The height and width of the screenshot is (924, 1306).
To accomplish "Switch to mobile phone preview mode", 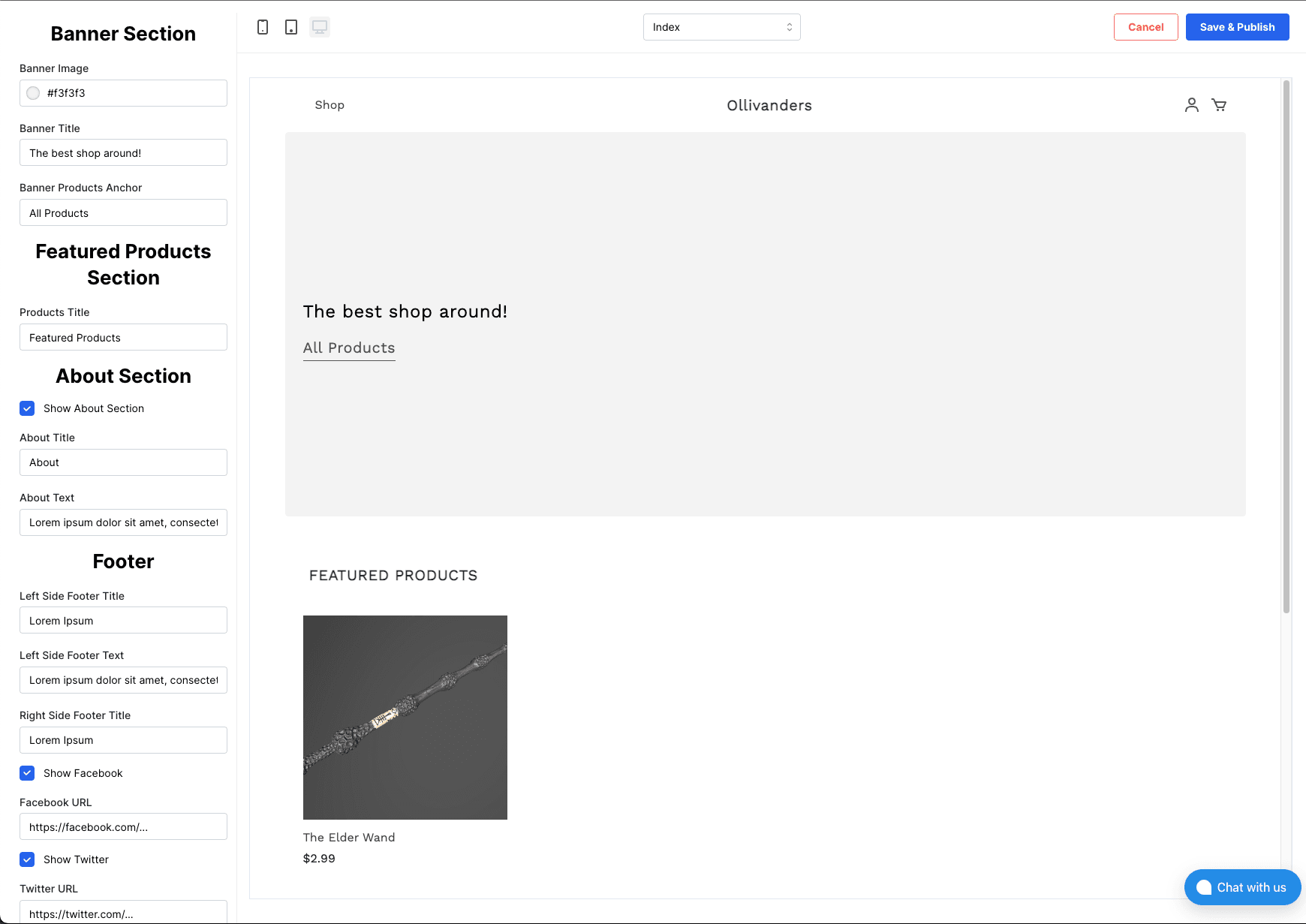I will [x=262, y=26].
